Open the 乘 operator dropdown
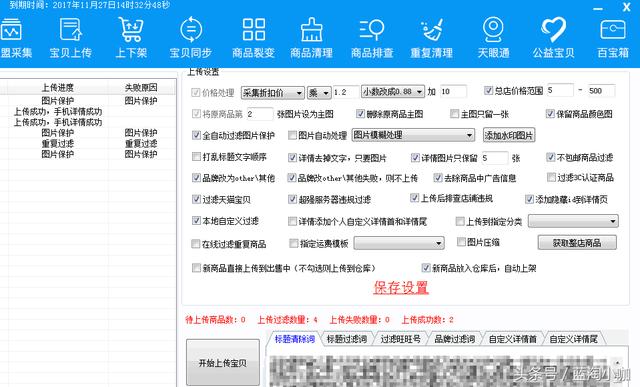This screenshot has height=387, width=640. 319,93
